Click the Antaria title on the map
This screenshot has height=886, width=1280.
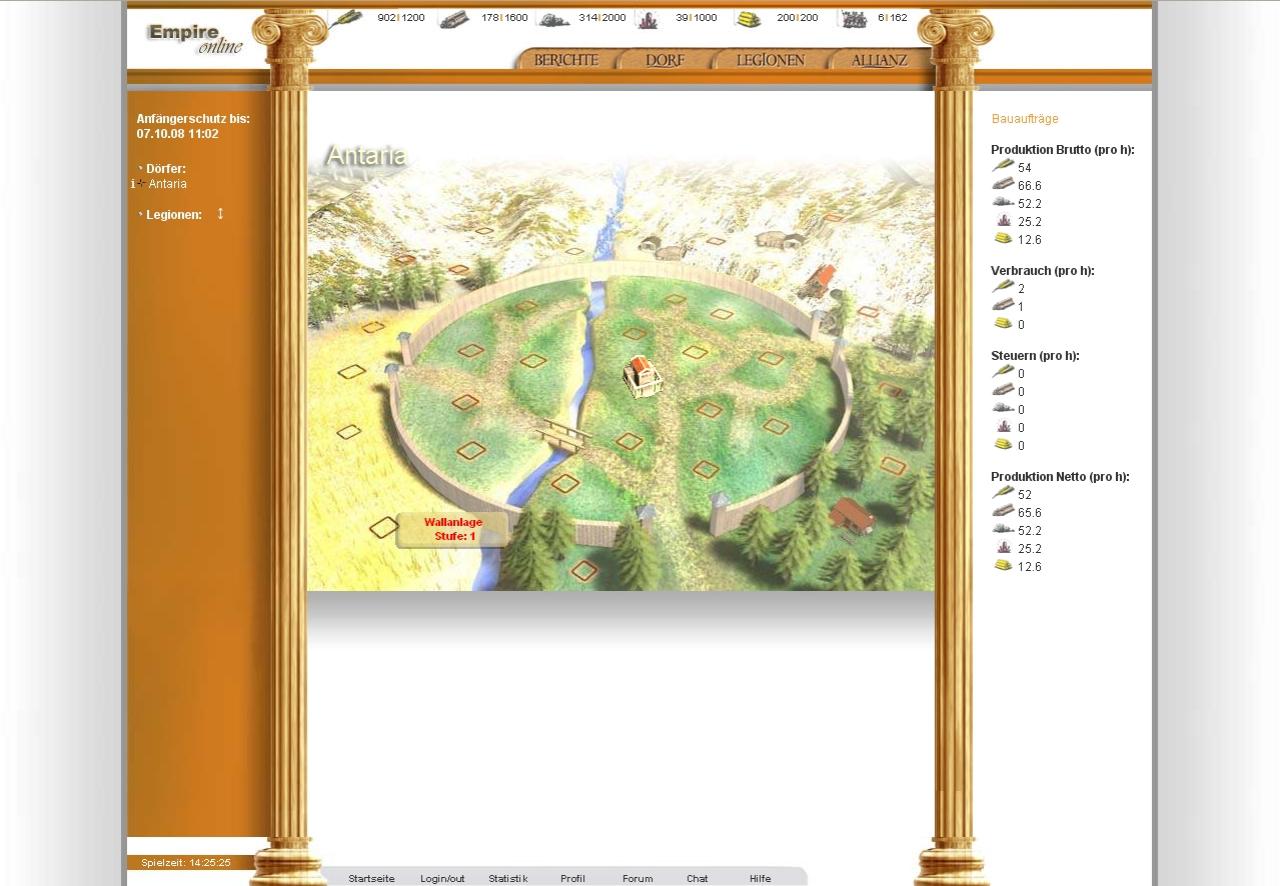coord(366,156)
